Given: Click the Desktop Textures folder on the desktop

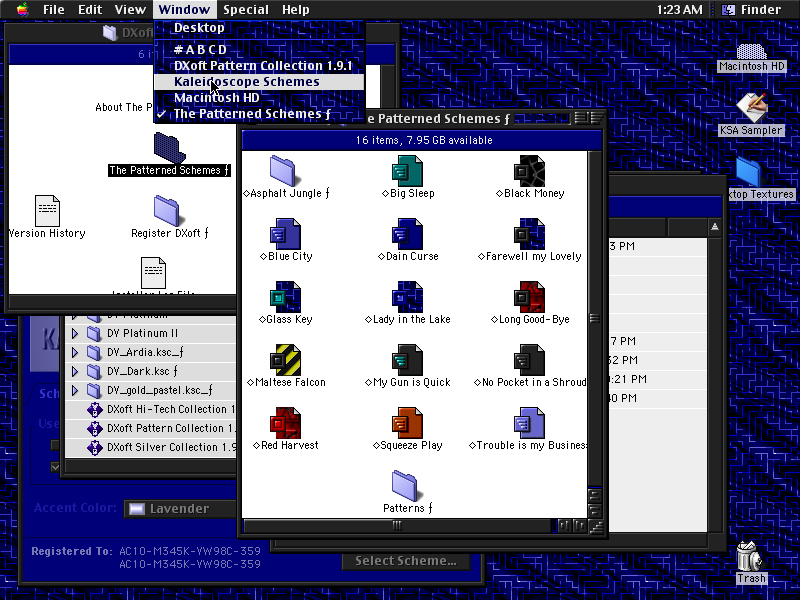Looking at the screenshot, I should tap(749, 171).
